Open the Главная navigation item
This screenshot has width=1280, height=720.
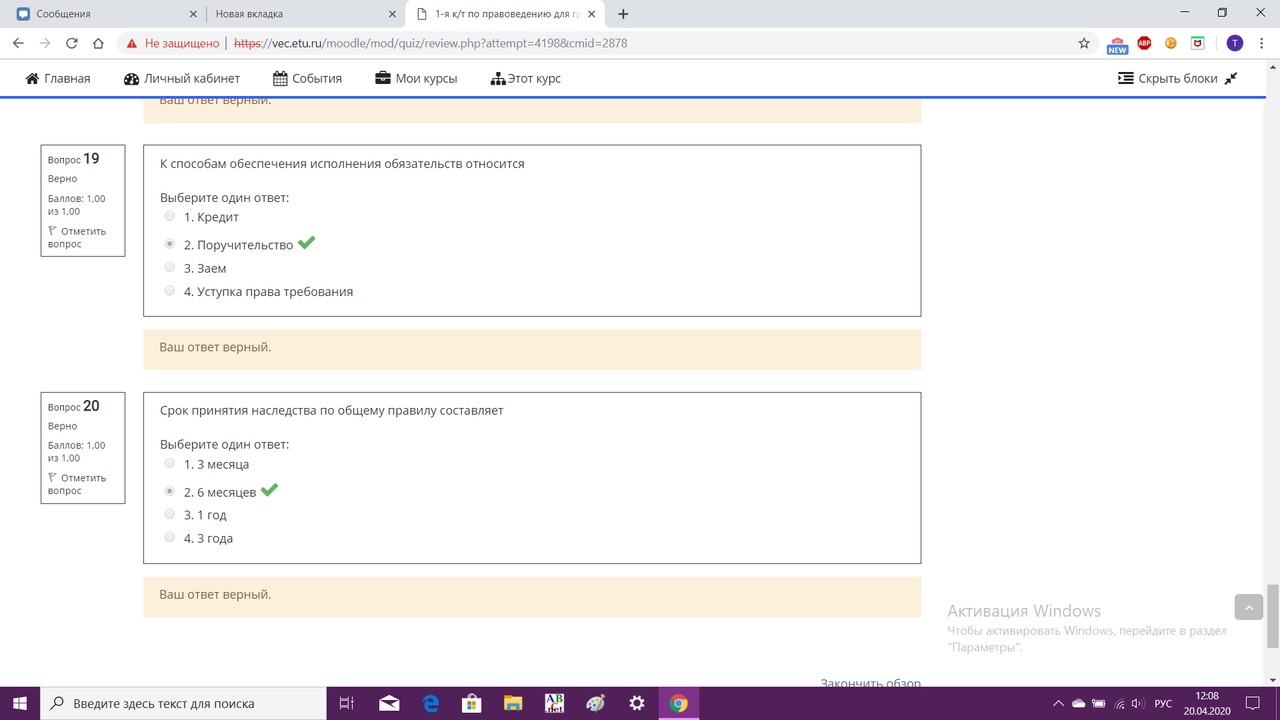pyautogui.click(x=58, y=78)
